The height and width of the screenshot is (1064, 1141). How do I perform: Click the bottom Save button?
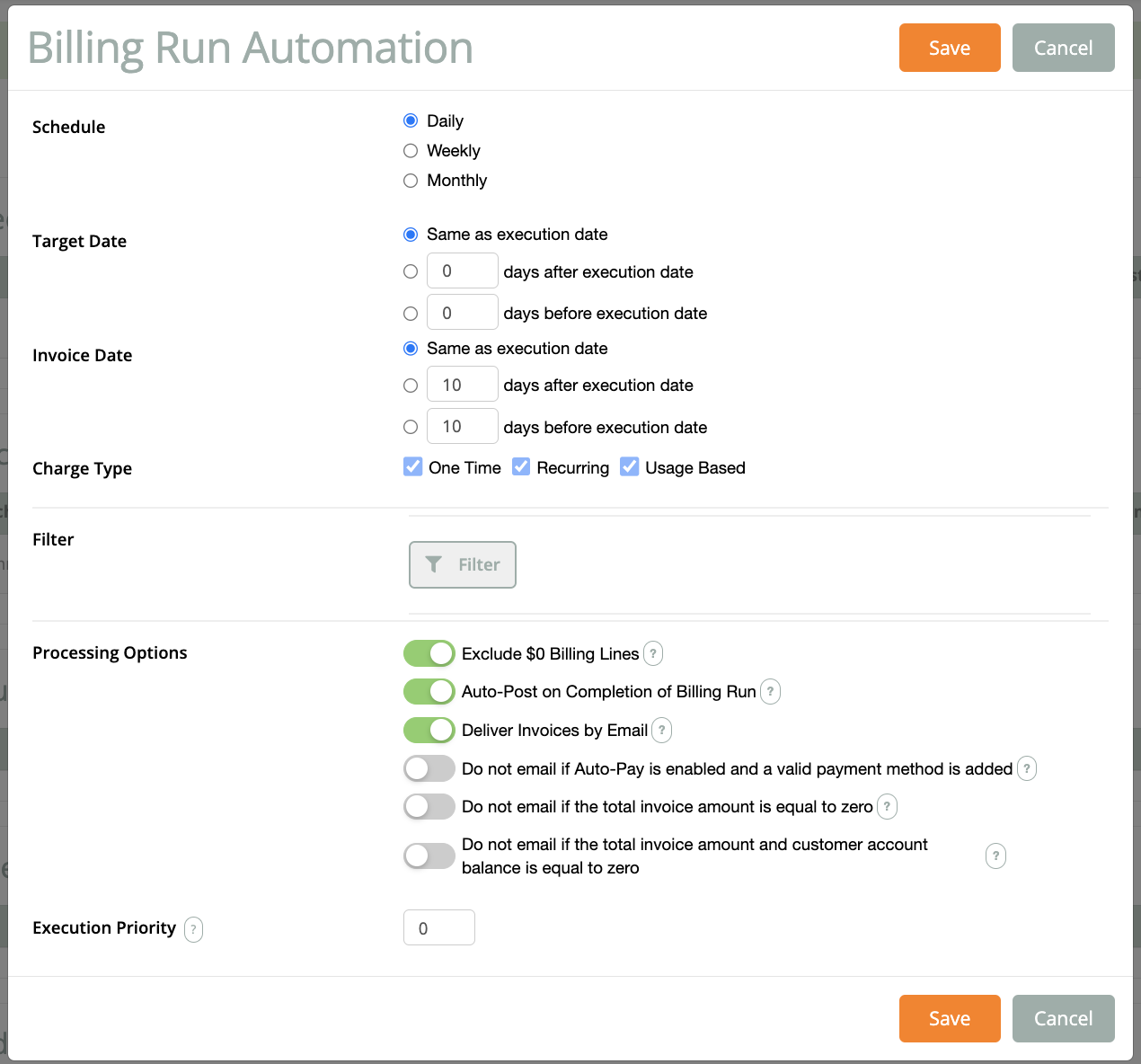[950, 1018]
